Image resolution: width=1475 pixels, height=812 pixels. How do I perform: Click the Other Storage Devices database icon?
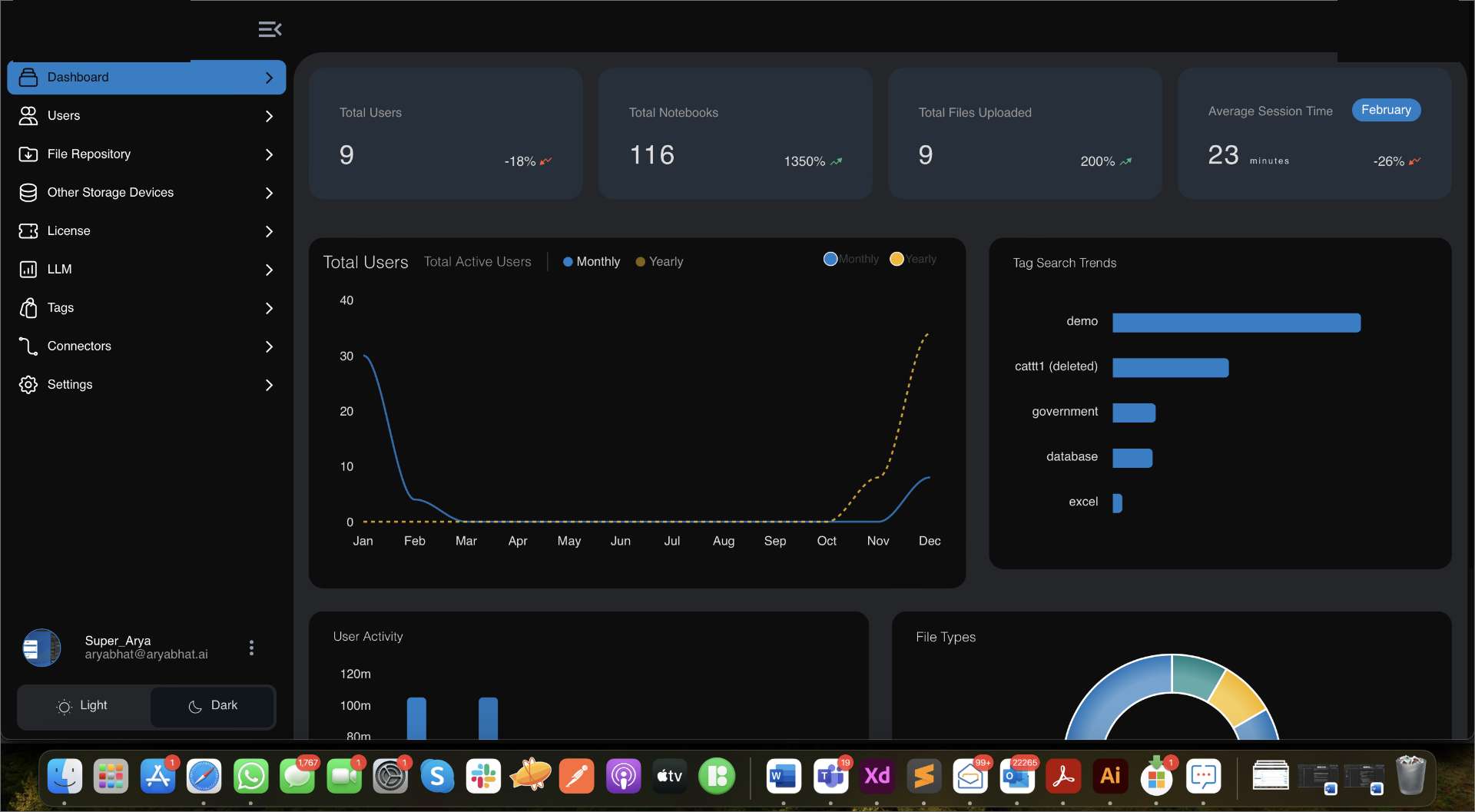pyautogui.click(x=28, y=192)
